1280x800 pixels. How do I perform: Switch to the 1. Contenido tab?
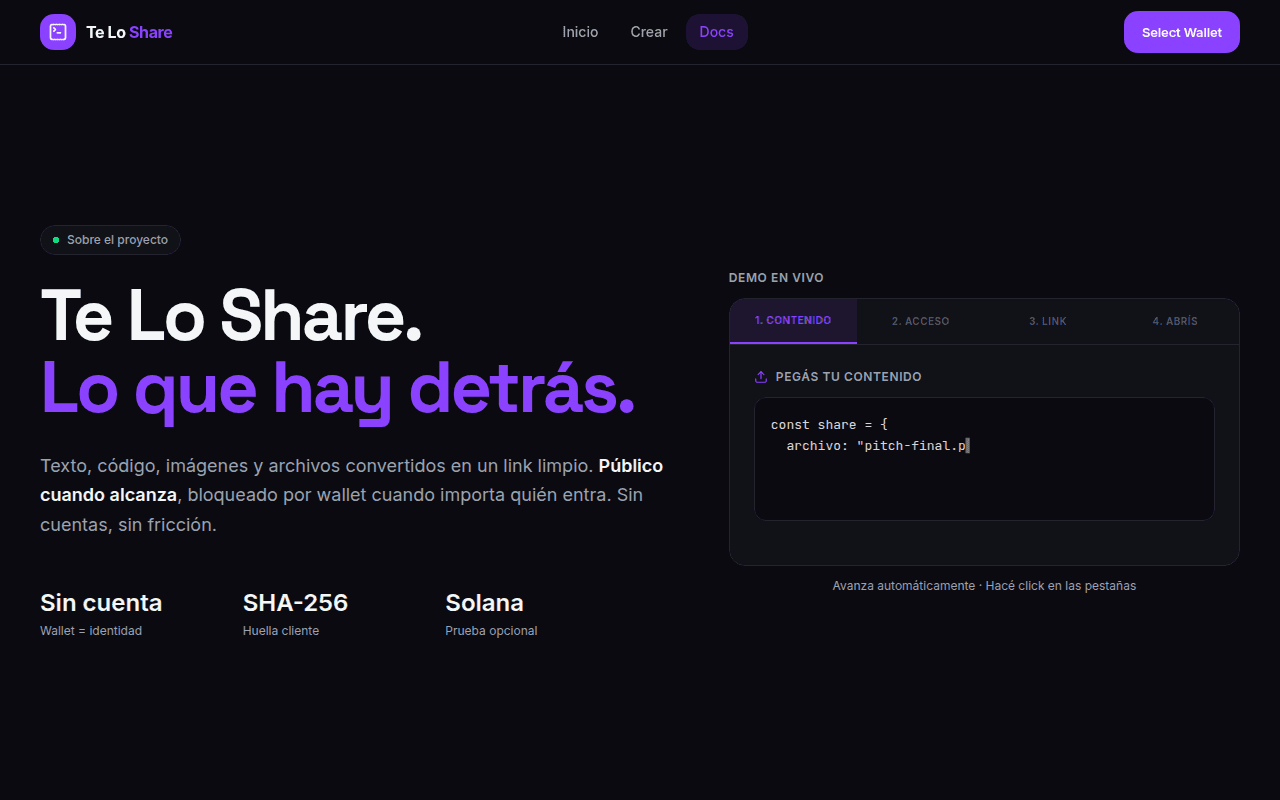(x=793, y=321)
